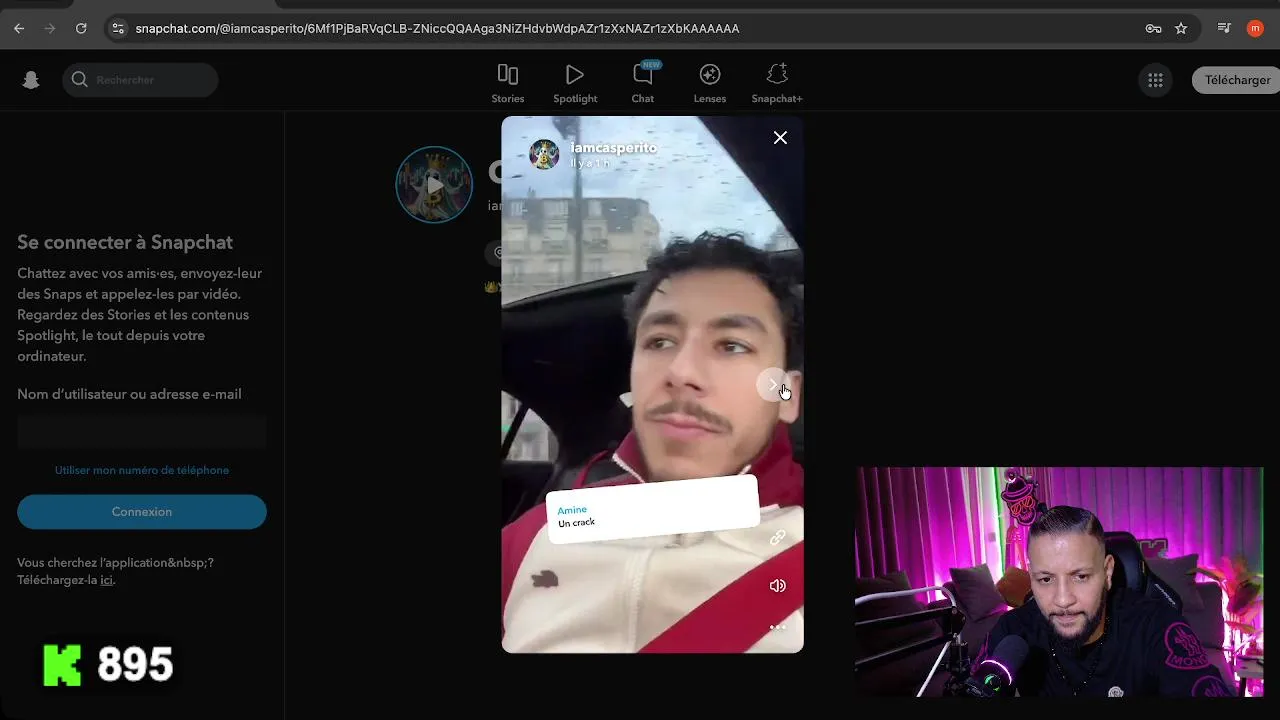
Task: Click the Amine reply sticker
Action: pyautogui.click(x=652, y=509)
